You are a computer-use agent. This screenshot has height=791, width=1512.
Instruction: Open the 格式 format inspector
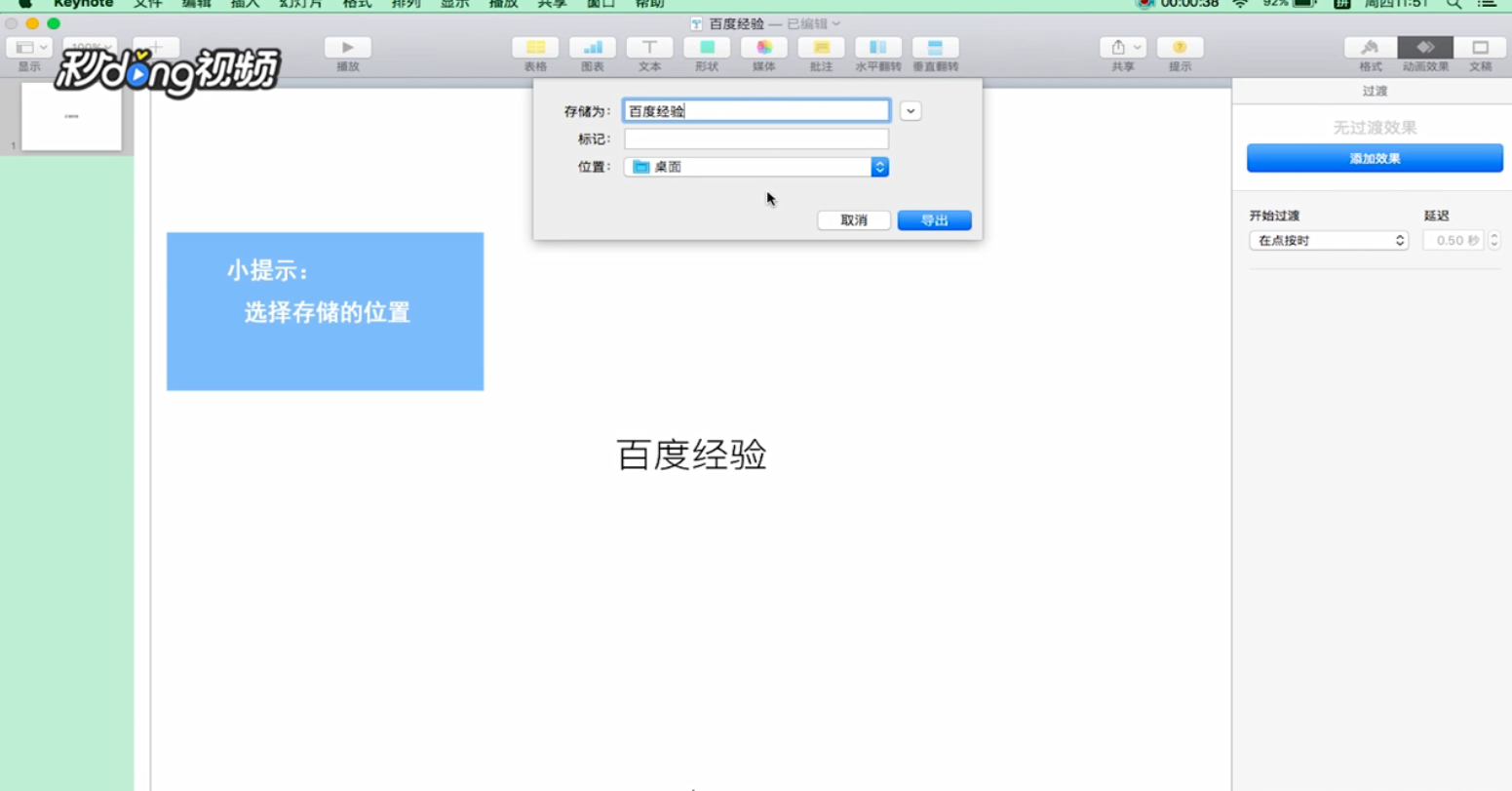pyautogui.click(x=1371, y=47)
